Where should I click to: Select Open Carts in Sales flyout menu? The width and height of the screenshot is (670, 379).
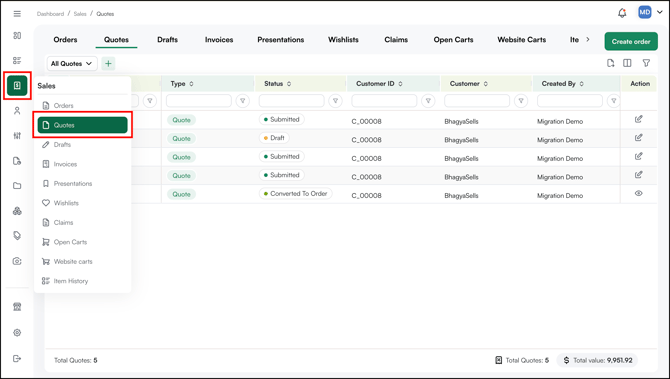click(82, 242)
